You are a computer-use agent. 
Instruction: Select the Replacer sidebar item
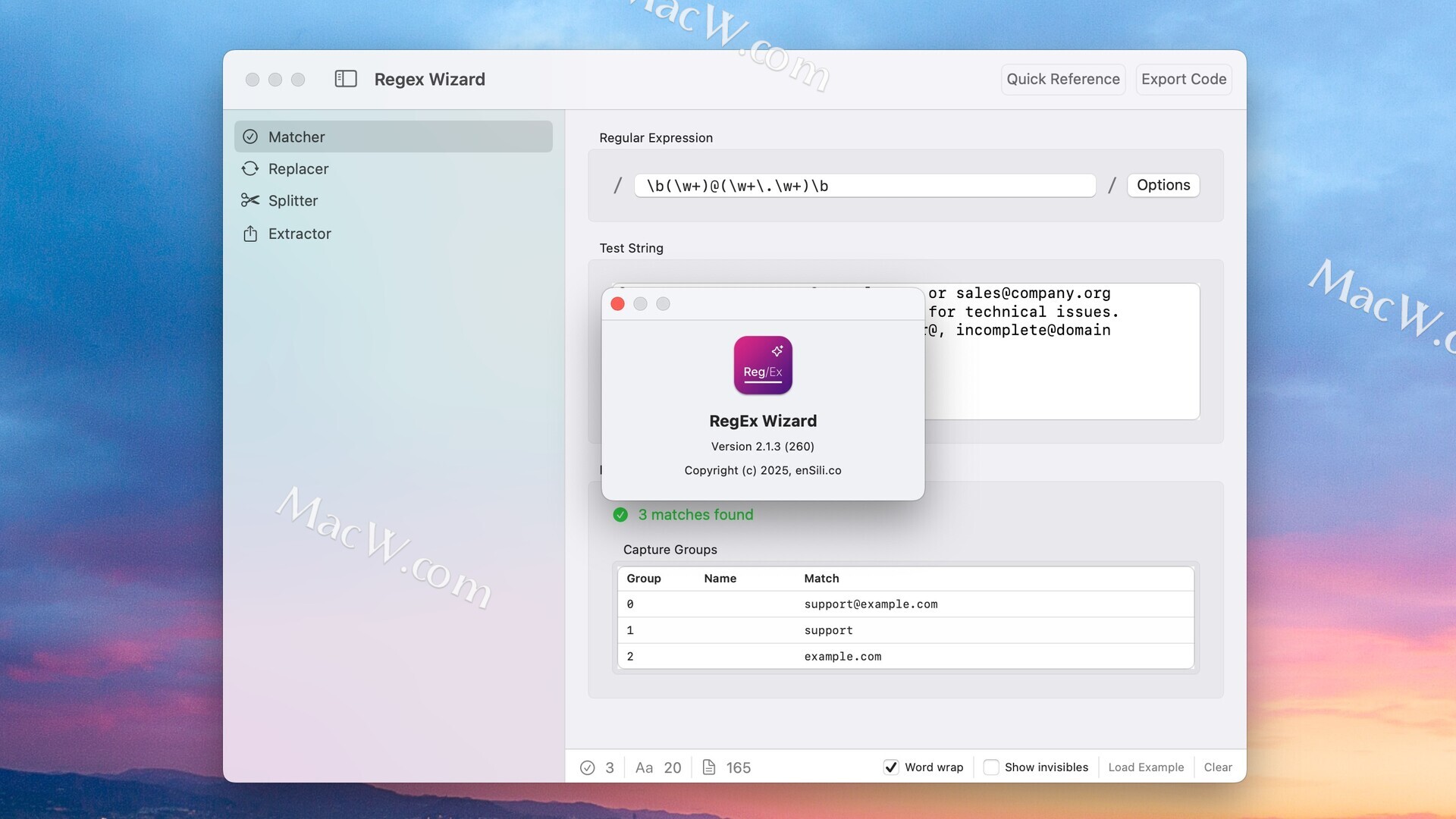[x=299, y=169]
